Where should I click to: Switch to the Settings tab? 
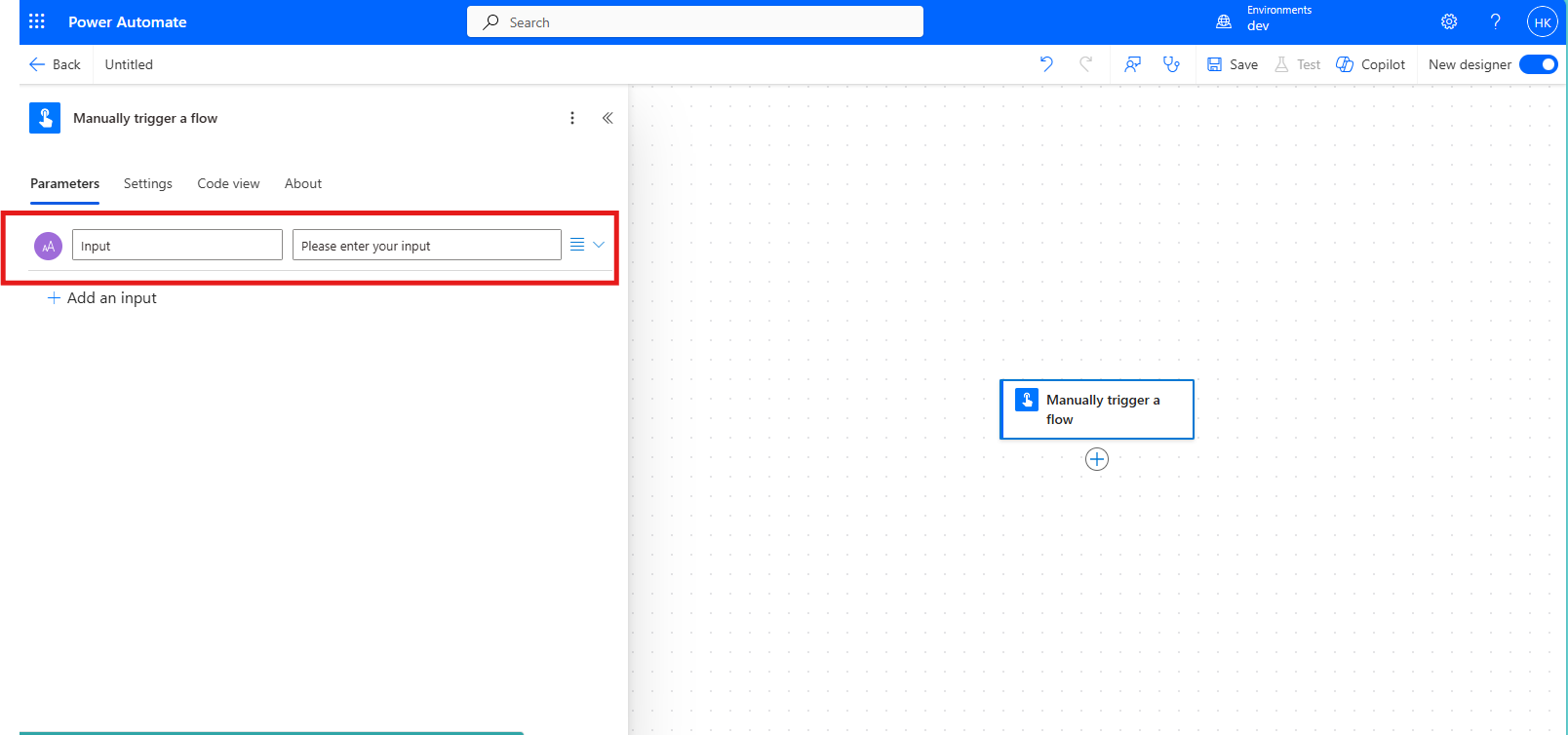147,183
